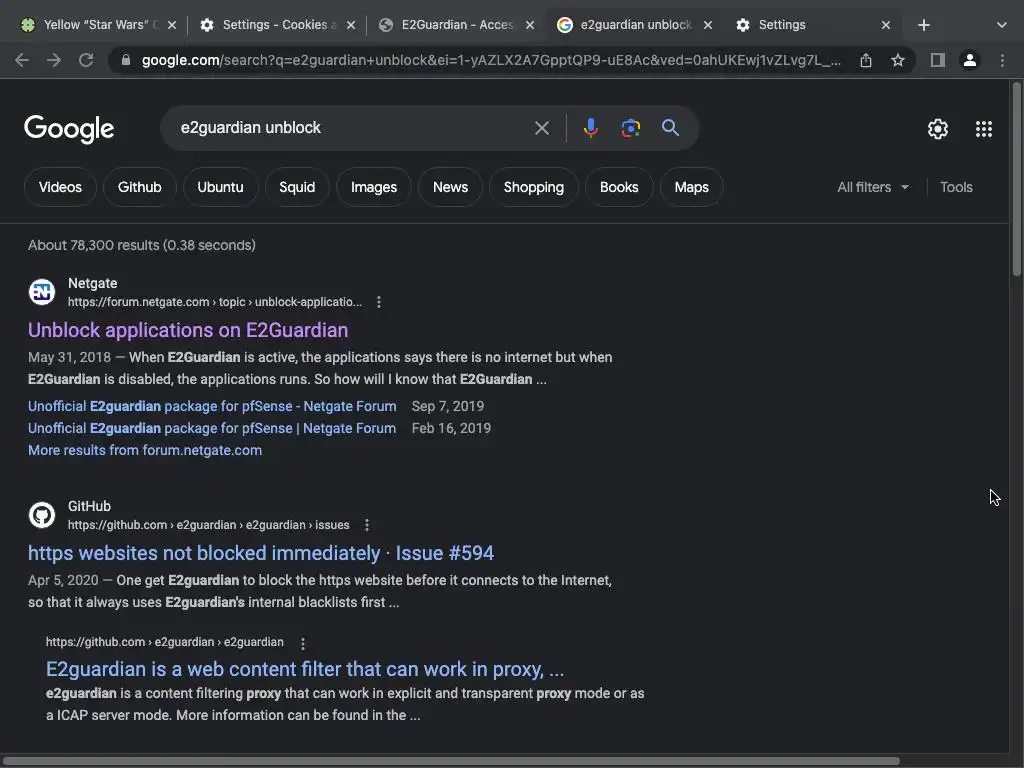Go forward in browser history
1024x768 pixels.
point(54,60)
